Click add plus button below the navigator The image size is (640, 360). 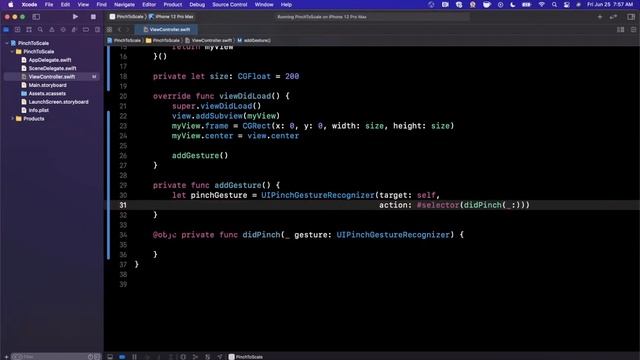[6, 357]
